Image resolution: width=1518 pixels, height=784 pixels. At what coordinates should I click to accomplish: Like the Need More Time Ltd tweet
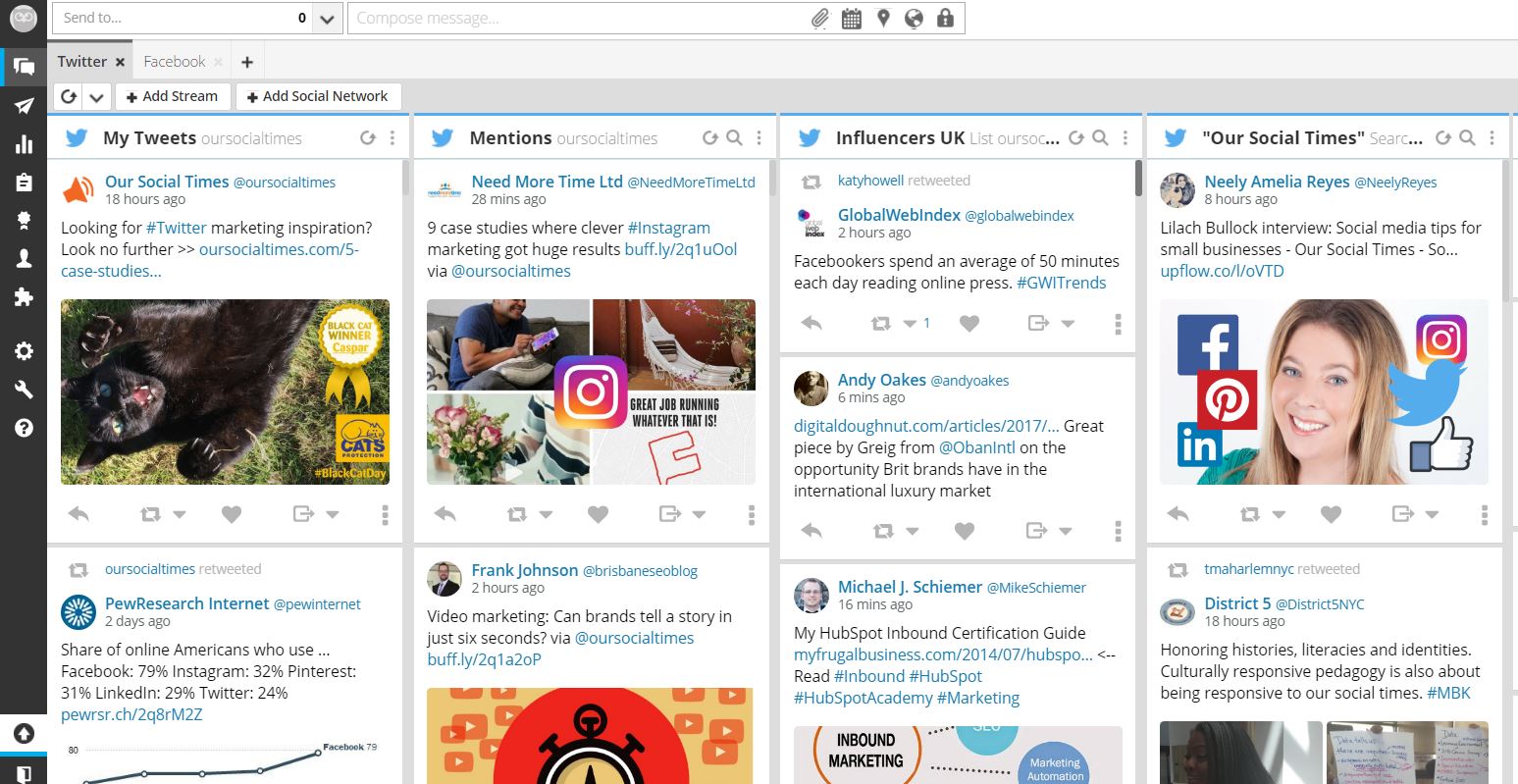point(598,514)
